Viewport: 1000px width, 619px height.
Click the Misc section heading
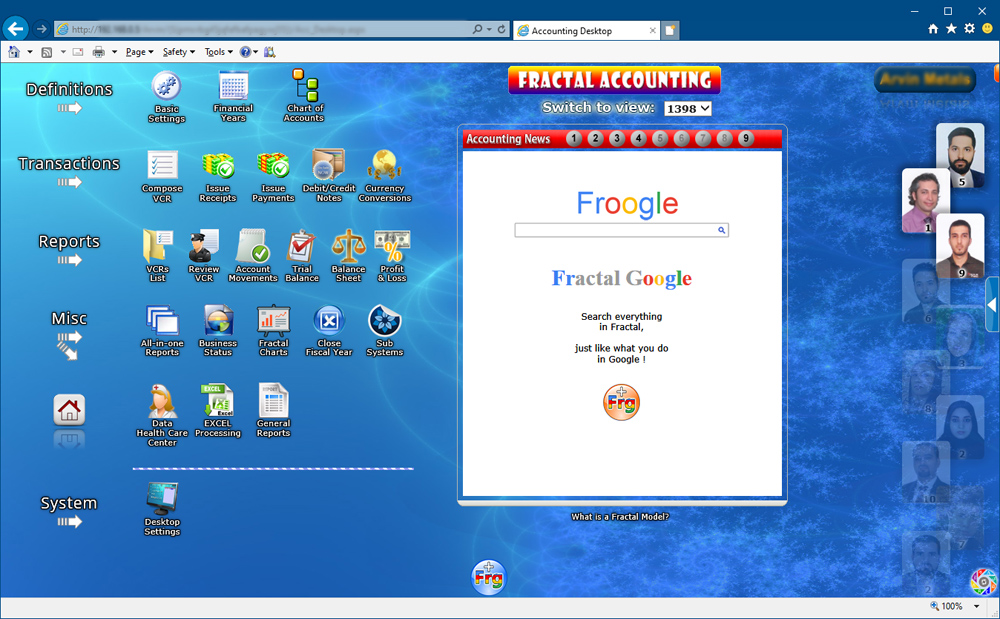(x=69, y=318)
